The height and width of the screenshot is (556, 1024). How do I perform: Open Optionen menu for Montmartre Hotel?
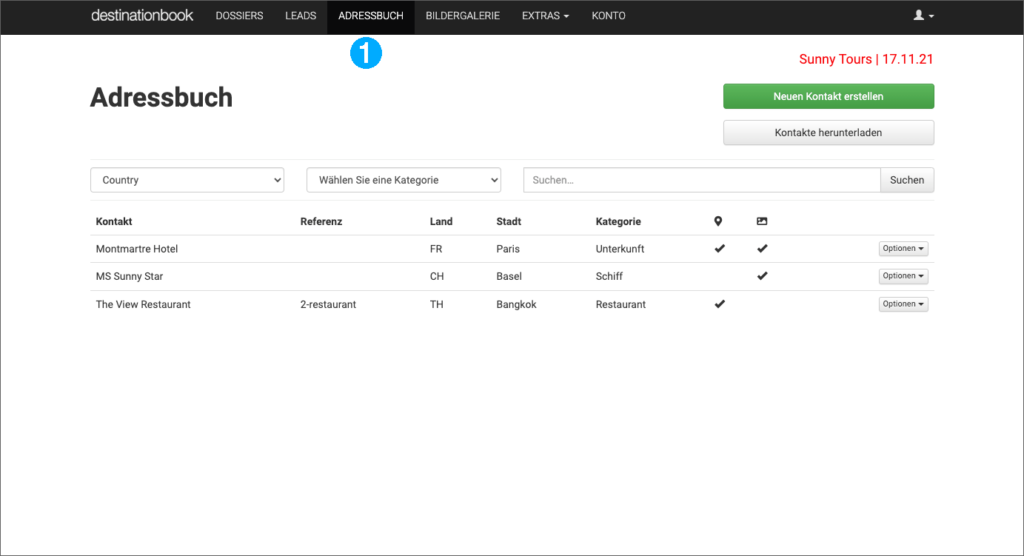pyautogui.click(x=903, y=248)
